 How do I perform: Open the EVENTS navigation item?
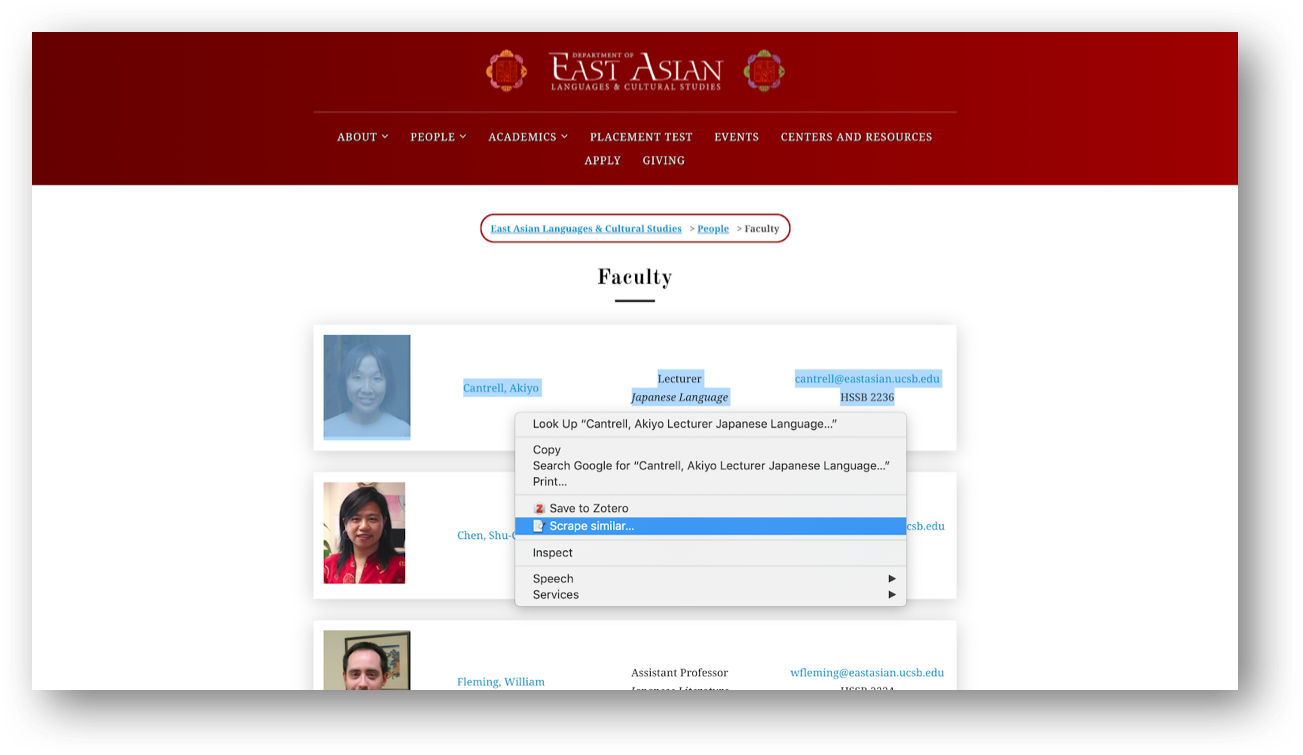click(x=737, y=137)
